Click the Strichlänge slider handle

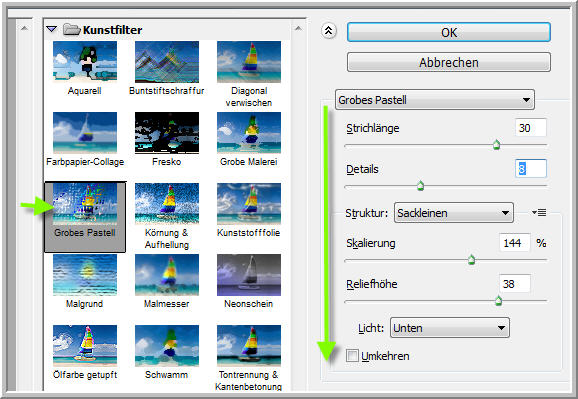pyautogui.click(x=497, y=145)
